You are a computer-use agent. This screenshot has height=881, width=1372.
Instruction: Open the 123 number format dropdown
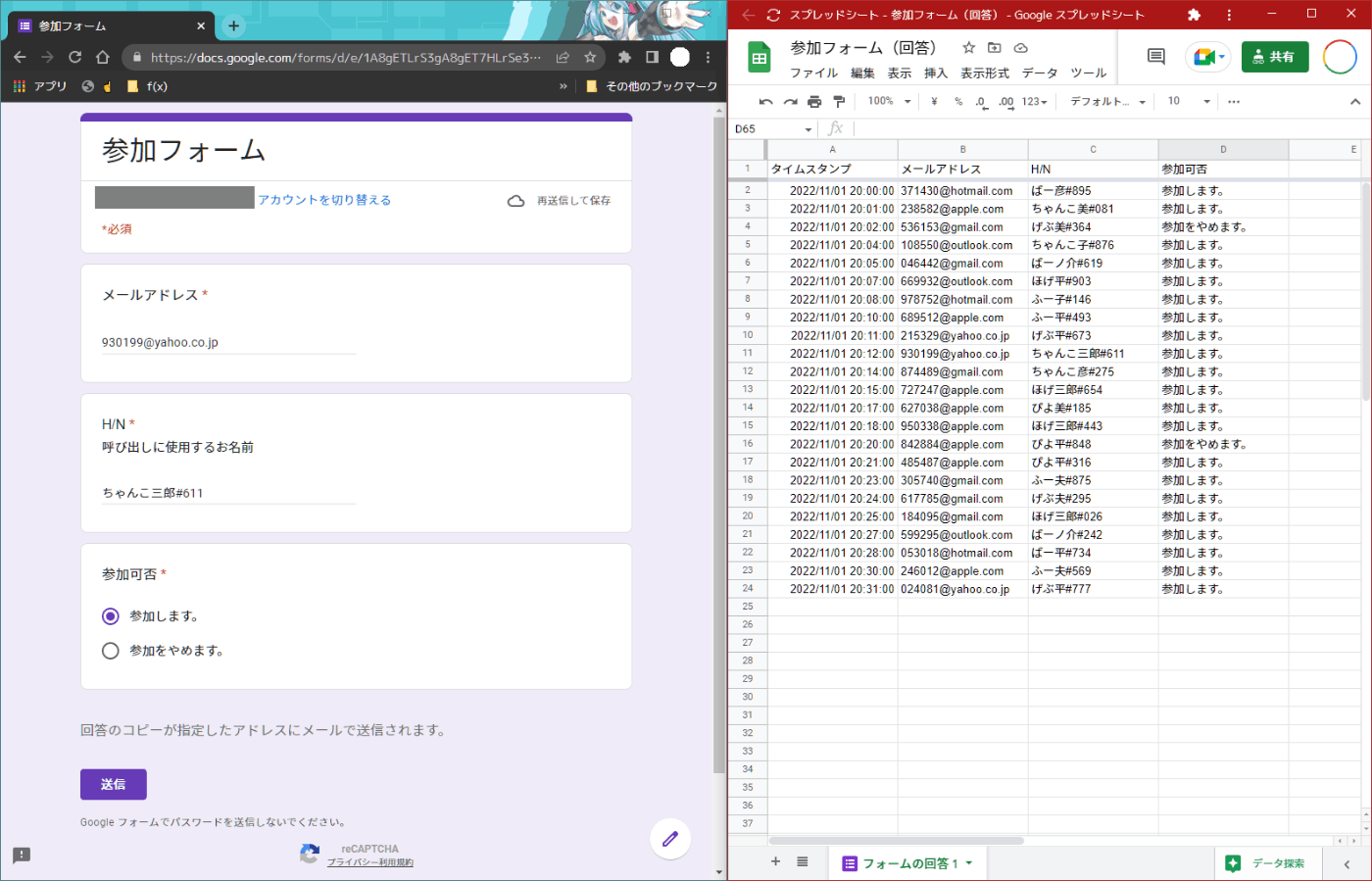[x=1034, y=101]
